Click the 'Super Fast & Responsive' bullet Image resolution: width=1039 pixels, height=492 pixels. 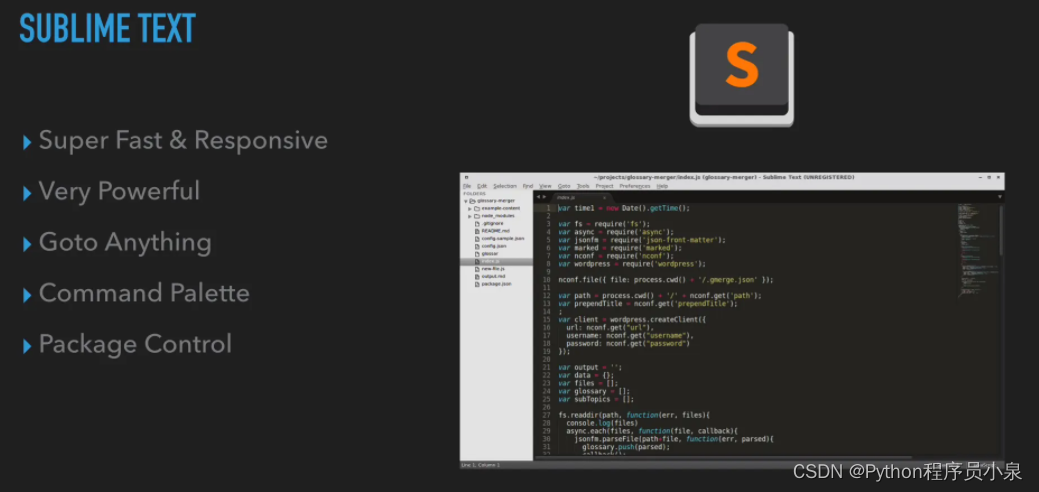(x=183, y=140)
